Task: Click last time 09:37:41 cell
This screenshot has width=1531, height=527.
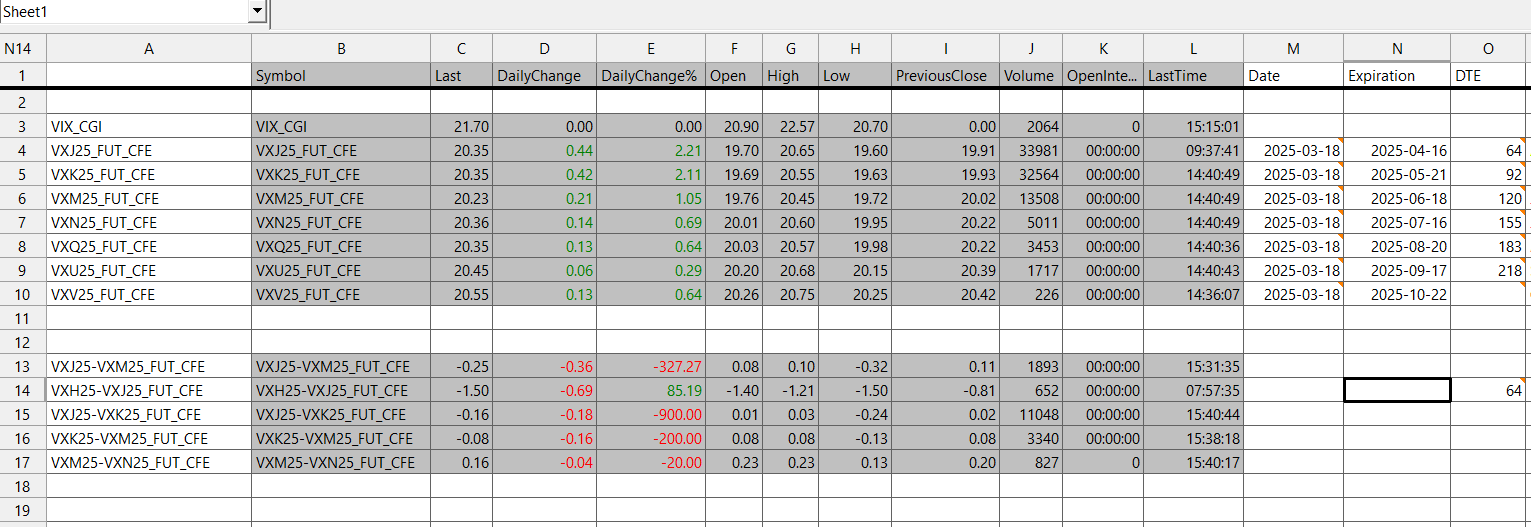Action: (1193, 151)
